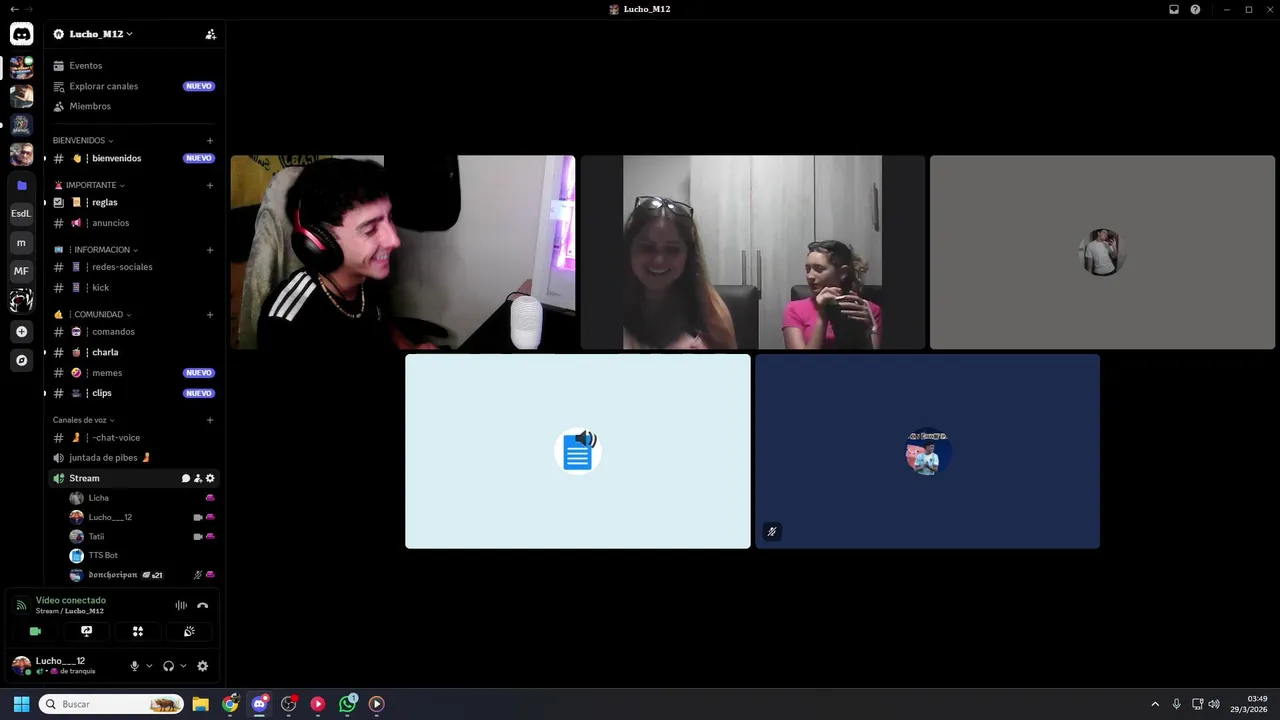Open the reglas channel
1280x720 pixels.
click(134, 202)
